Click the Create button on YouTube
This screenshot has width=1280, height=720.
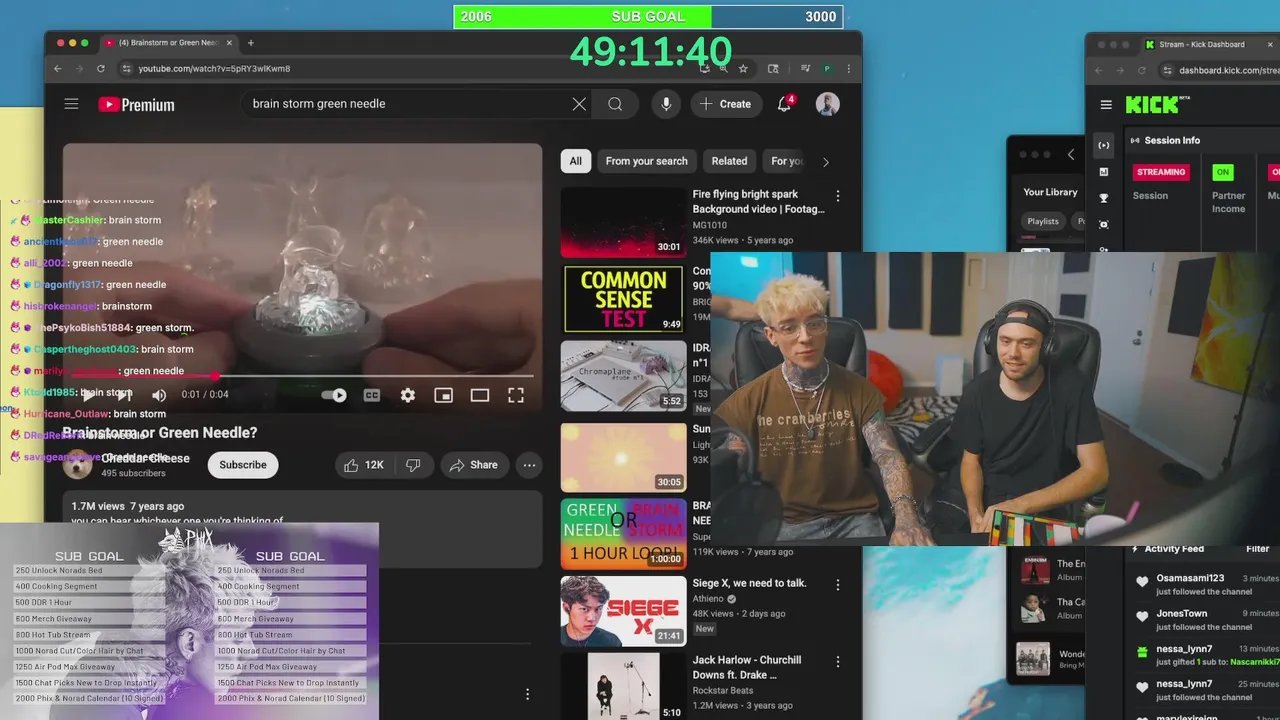point(726,104)
